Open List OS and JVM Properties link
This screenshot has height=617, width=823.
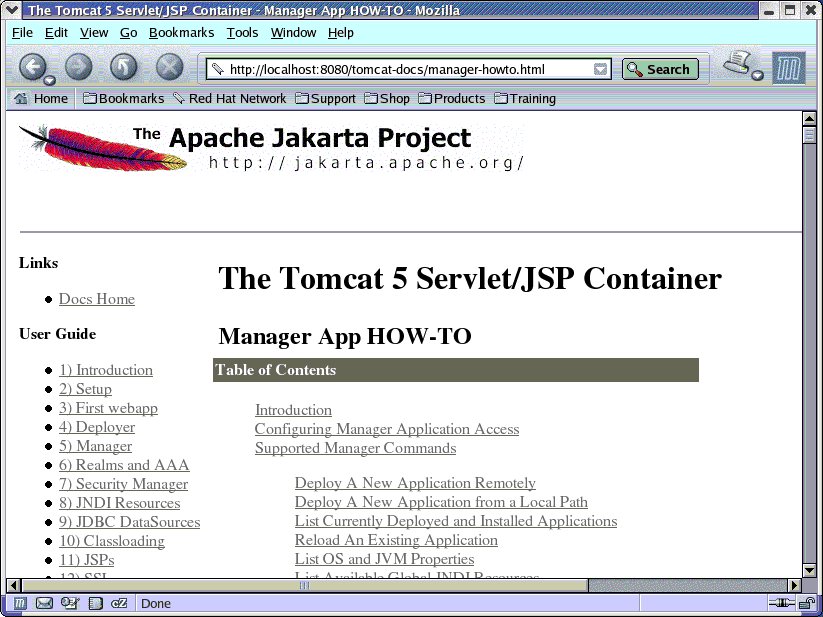(x=384, y=559)
